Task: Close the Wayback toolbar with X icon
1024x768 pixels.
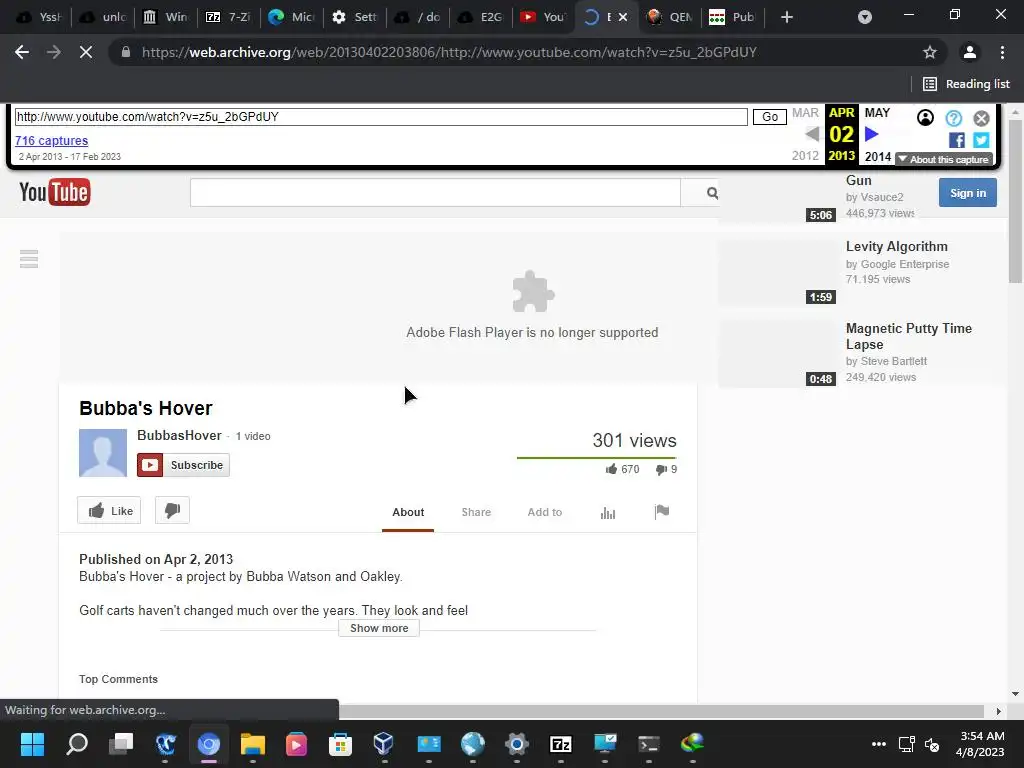Action: pyautogui.click(x=982, y=118)
